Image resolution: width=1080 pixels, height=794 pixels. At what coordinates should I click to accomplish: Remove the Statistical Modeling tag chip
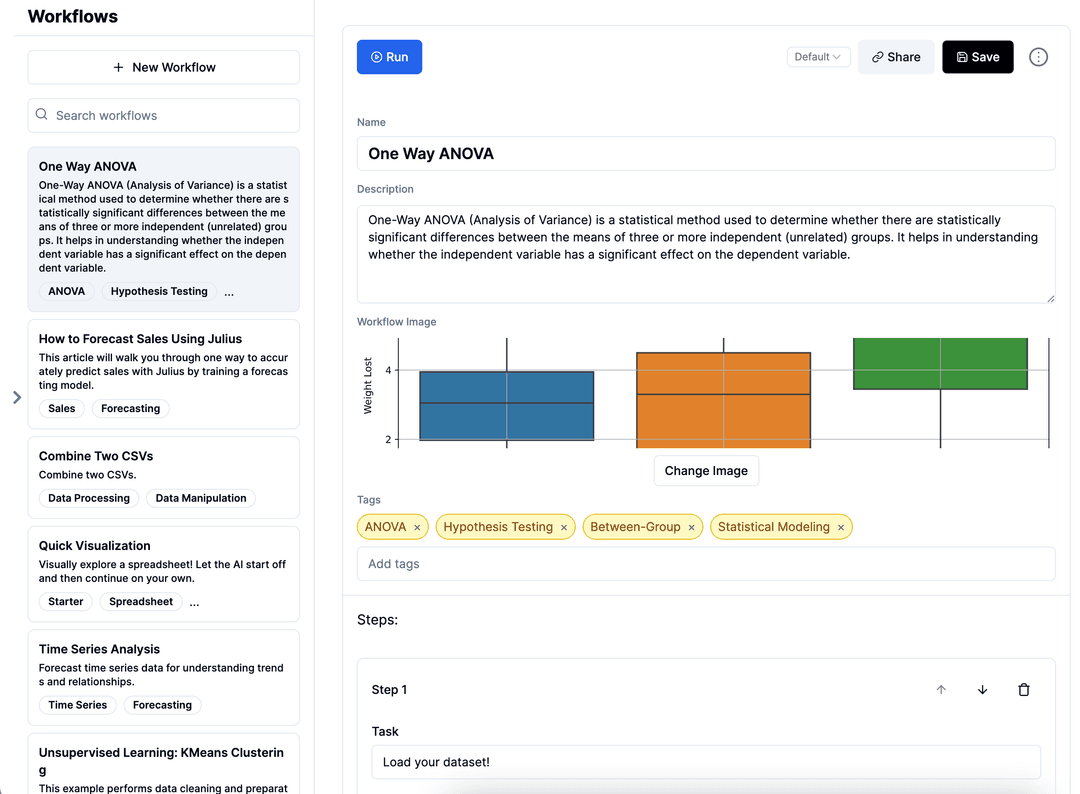click(x=841, y=527)
